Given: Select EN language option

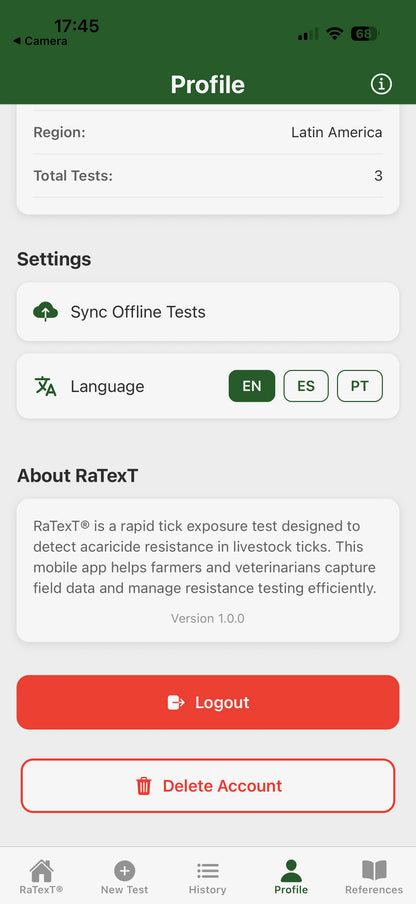Looking at the screenshot, I should [x=252, y=386].
